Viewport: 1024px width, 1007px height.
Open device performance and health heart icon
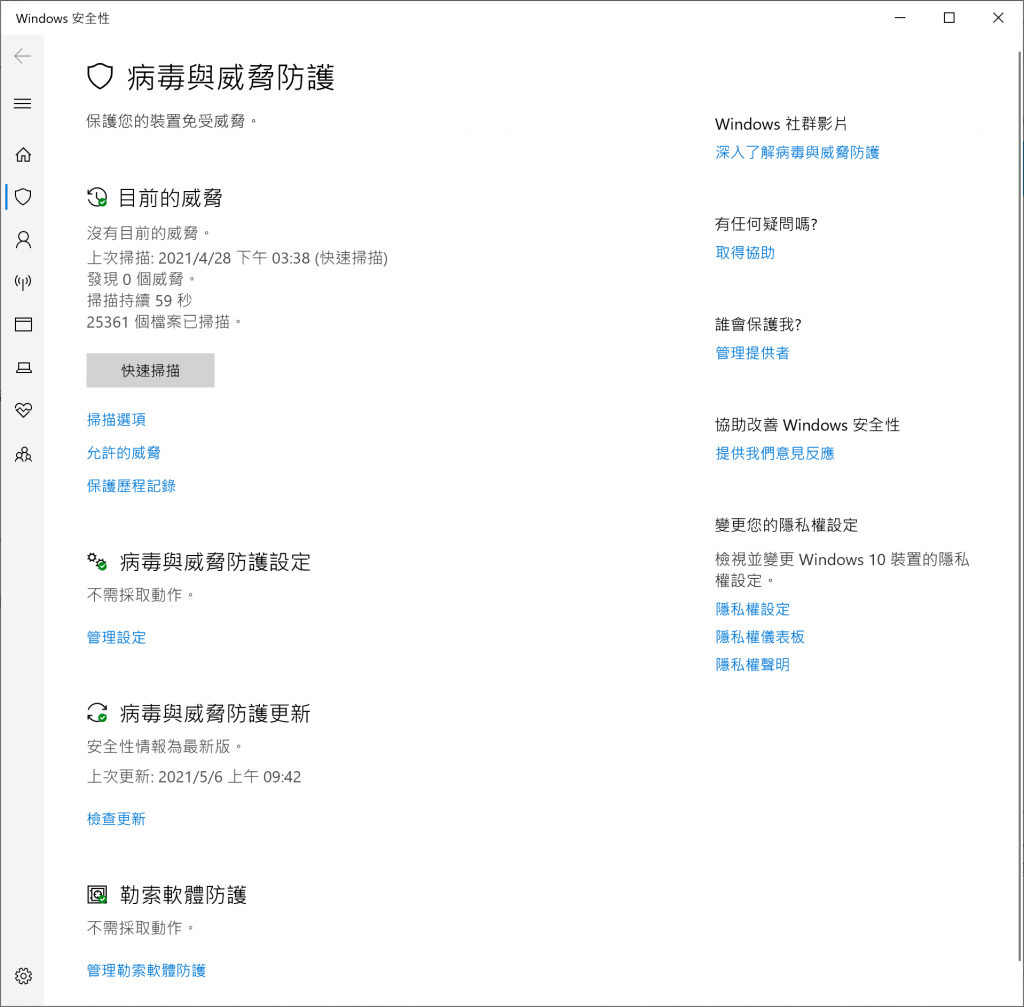pos(24,410)
